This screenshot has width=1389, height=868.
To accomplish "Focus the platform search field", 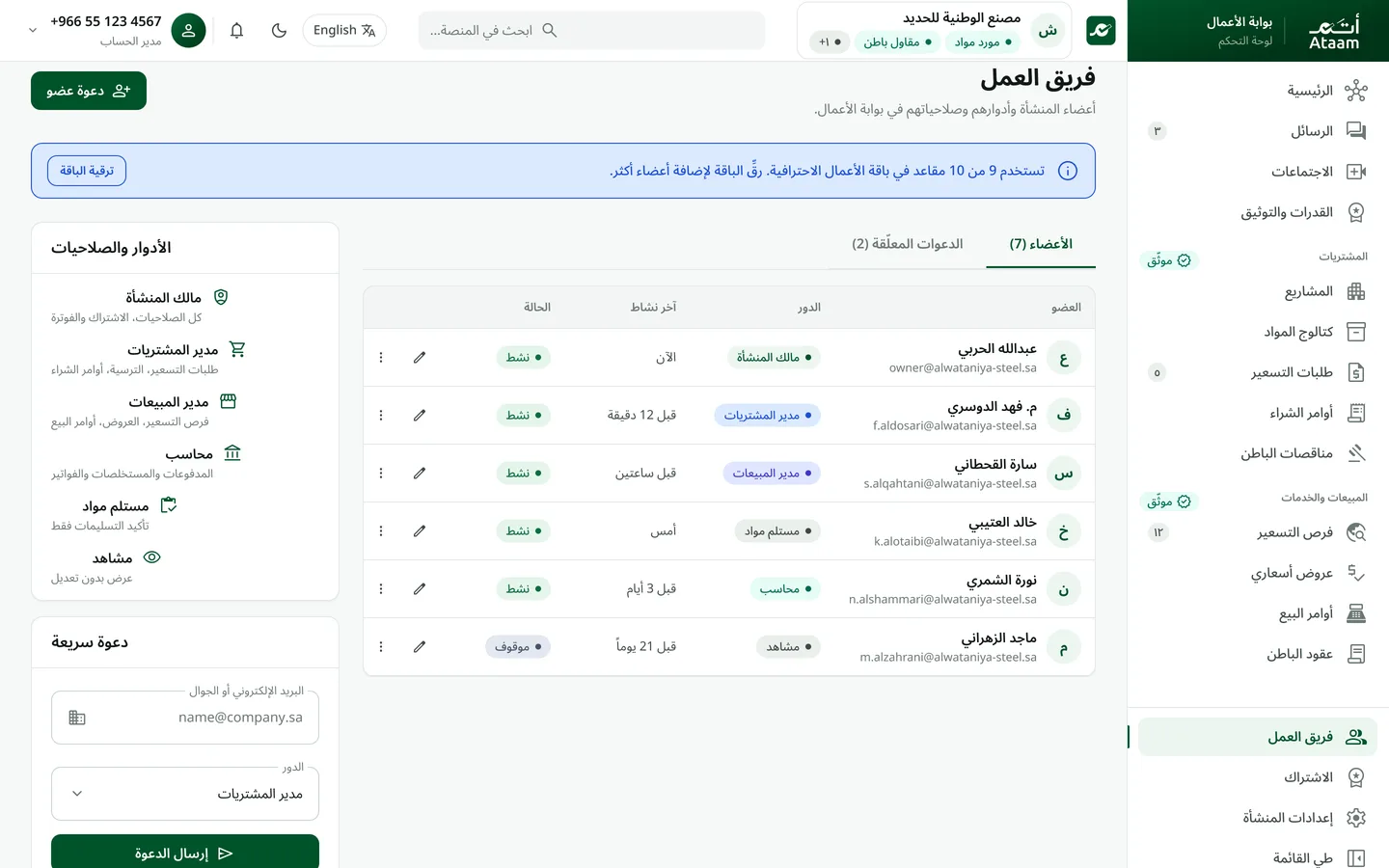I will [x=592, y=30].
